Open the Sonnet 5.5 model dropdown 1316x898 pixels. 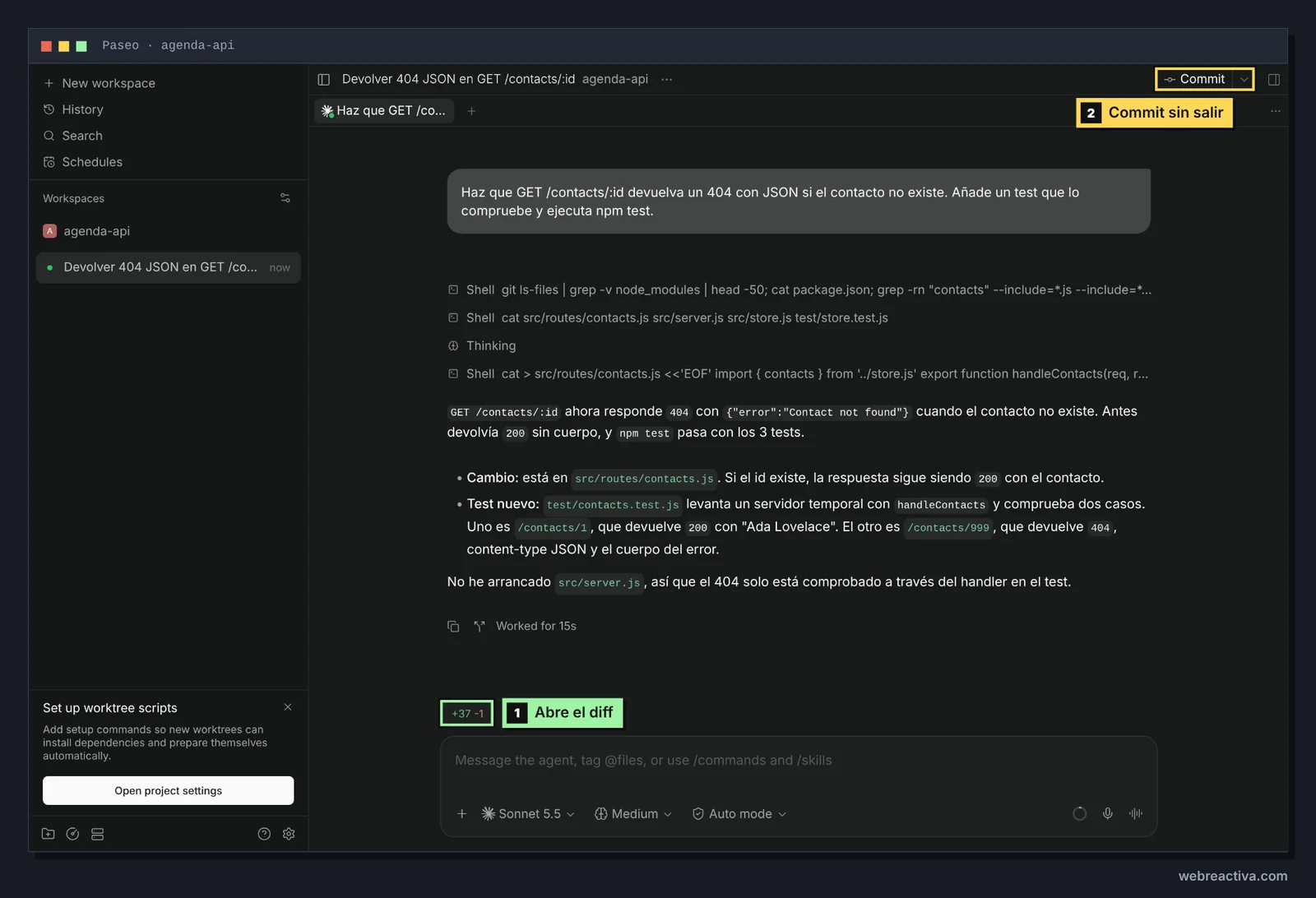click(528, 814)
